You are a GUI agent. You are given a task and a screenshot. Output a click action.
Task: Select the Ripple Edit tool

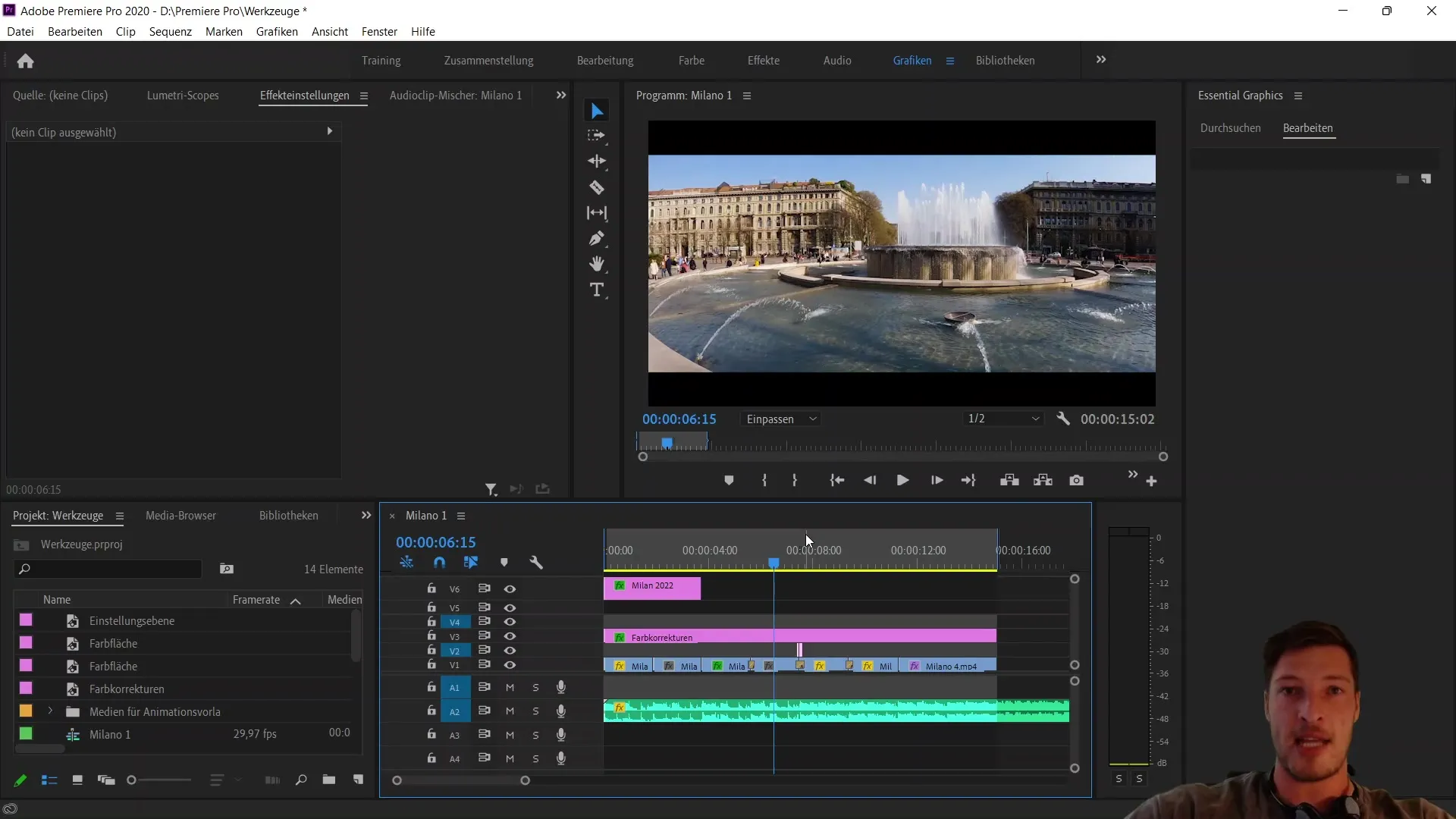[597, 162]
